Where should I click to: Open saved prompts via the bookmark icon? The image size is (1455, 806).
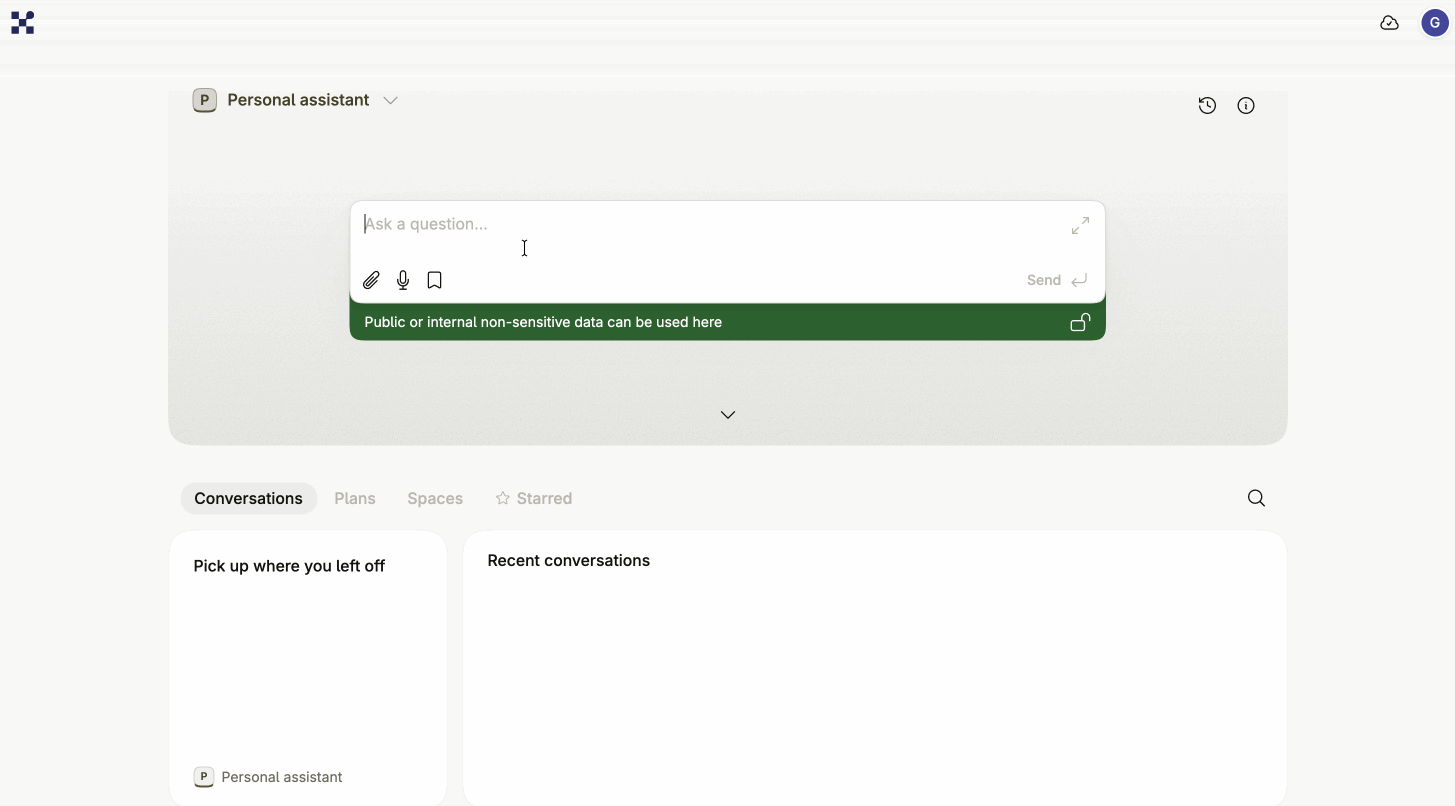[434, 280]
